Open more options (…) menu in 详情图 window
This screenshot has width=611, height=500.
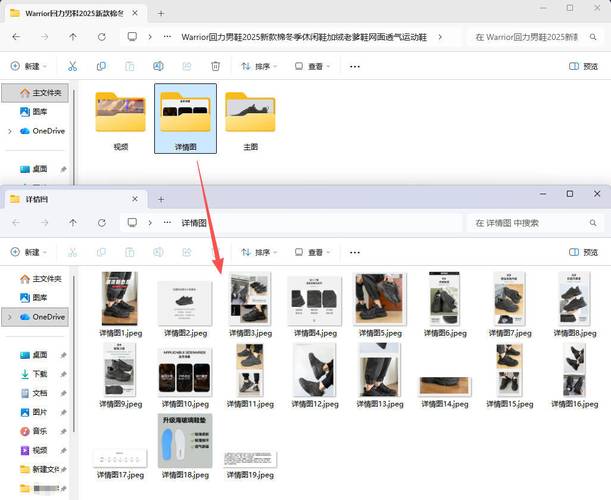coord(354,252)
